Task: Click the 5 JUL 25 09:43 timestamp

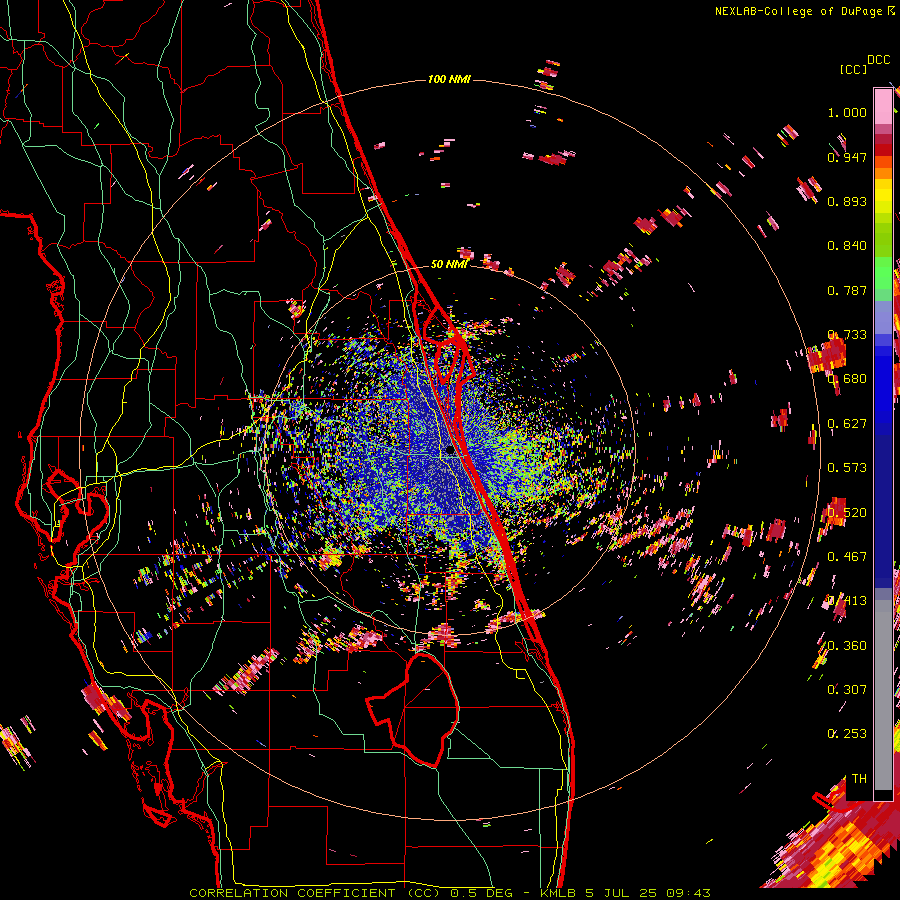Action: pos(648,893)
